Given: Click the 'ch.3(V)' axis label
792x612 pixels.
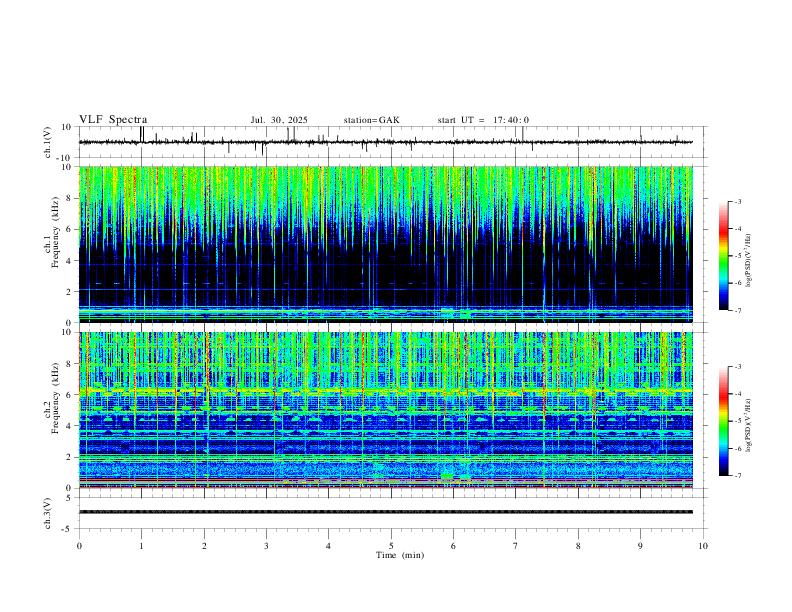Looking at the screenshot, I should 48,513.
